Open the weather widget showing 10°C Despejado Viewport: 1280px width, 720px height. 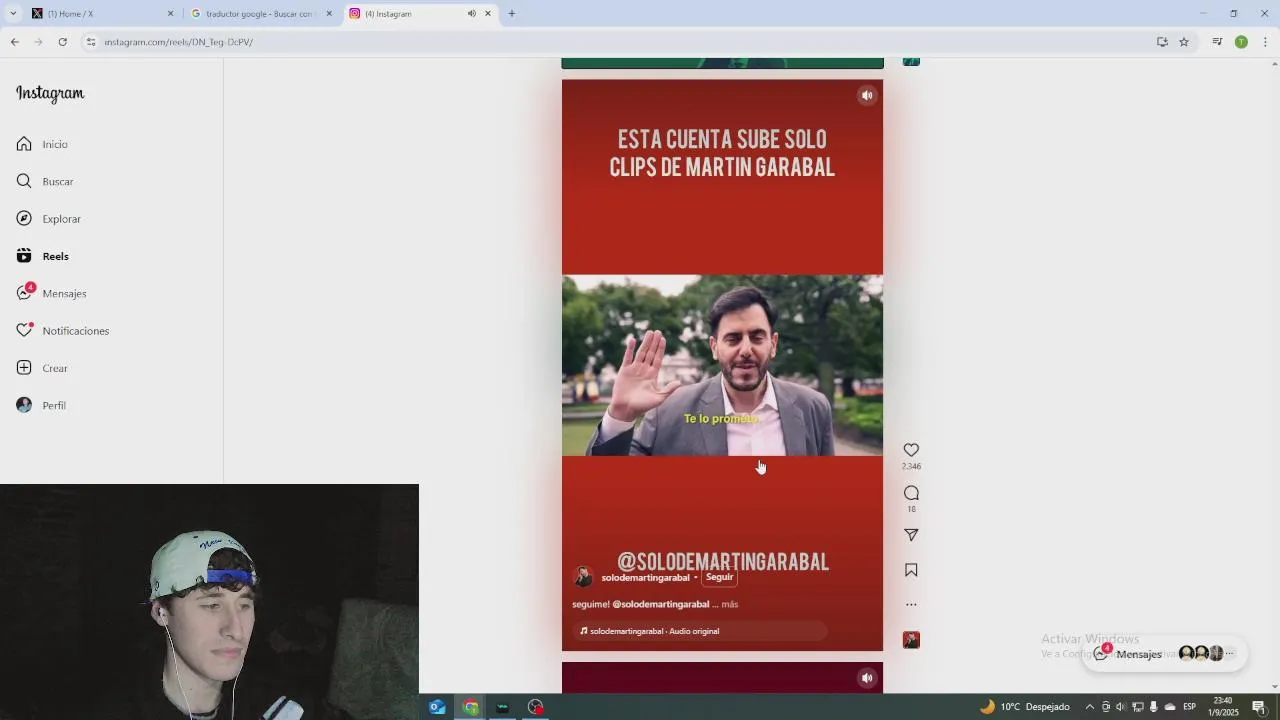pos(1025,707)
